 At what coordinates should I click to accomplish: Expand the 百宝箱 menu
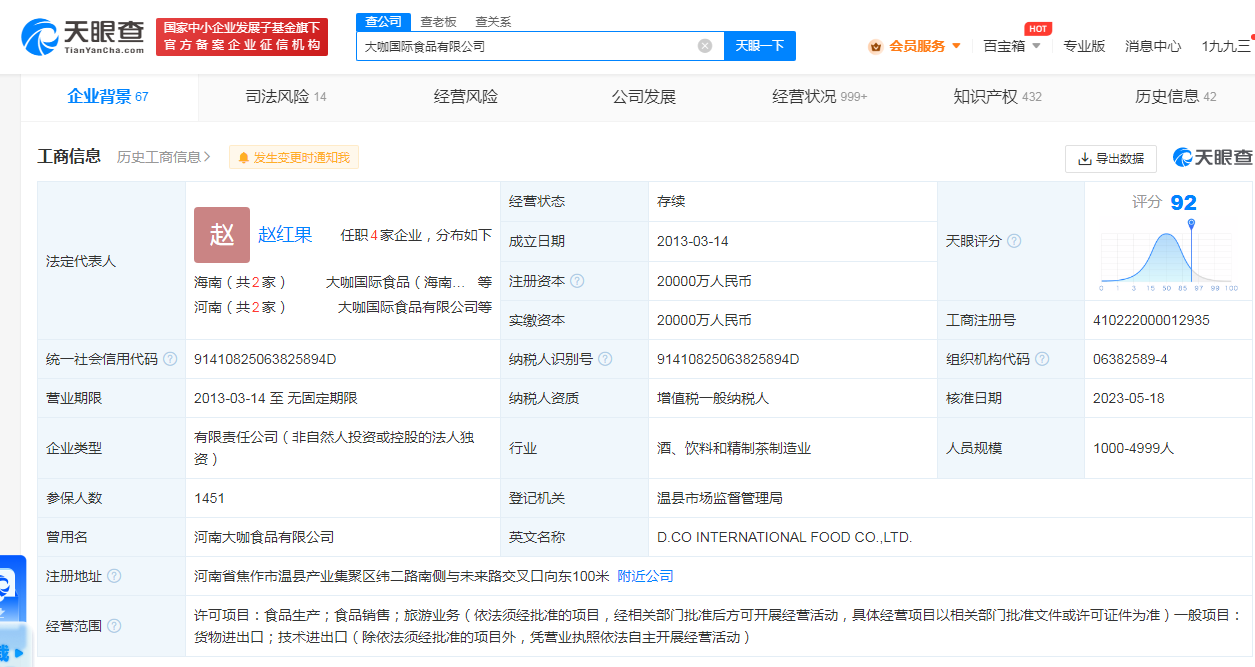click(x=1012, y=46)
